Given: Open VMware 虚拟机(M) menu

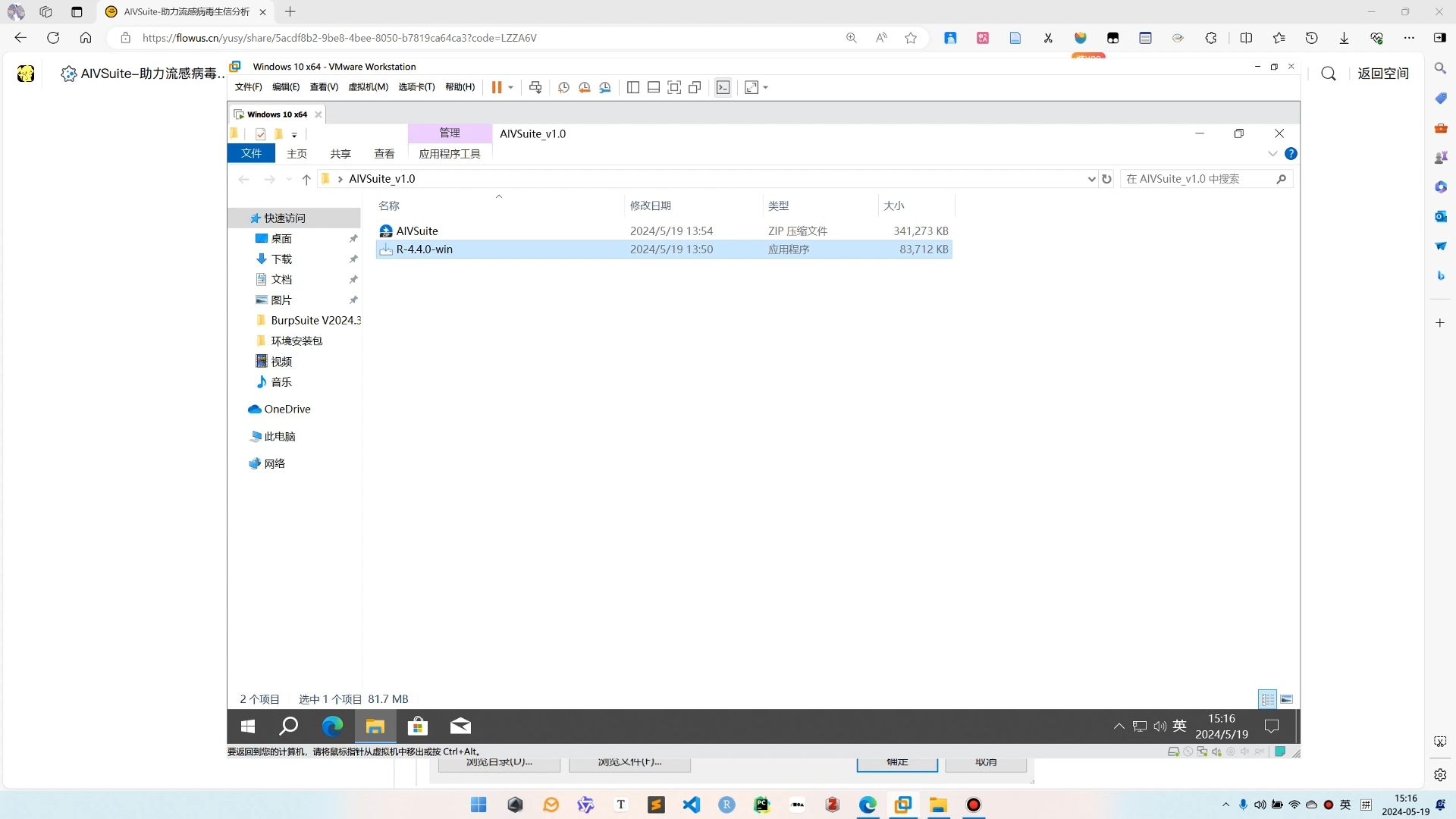Looking at the screenshot, I should click(x=368, y=87).
